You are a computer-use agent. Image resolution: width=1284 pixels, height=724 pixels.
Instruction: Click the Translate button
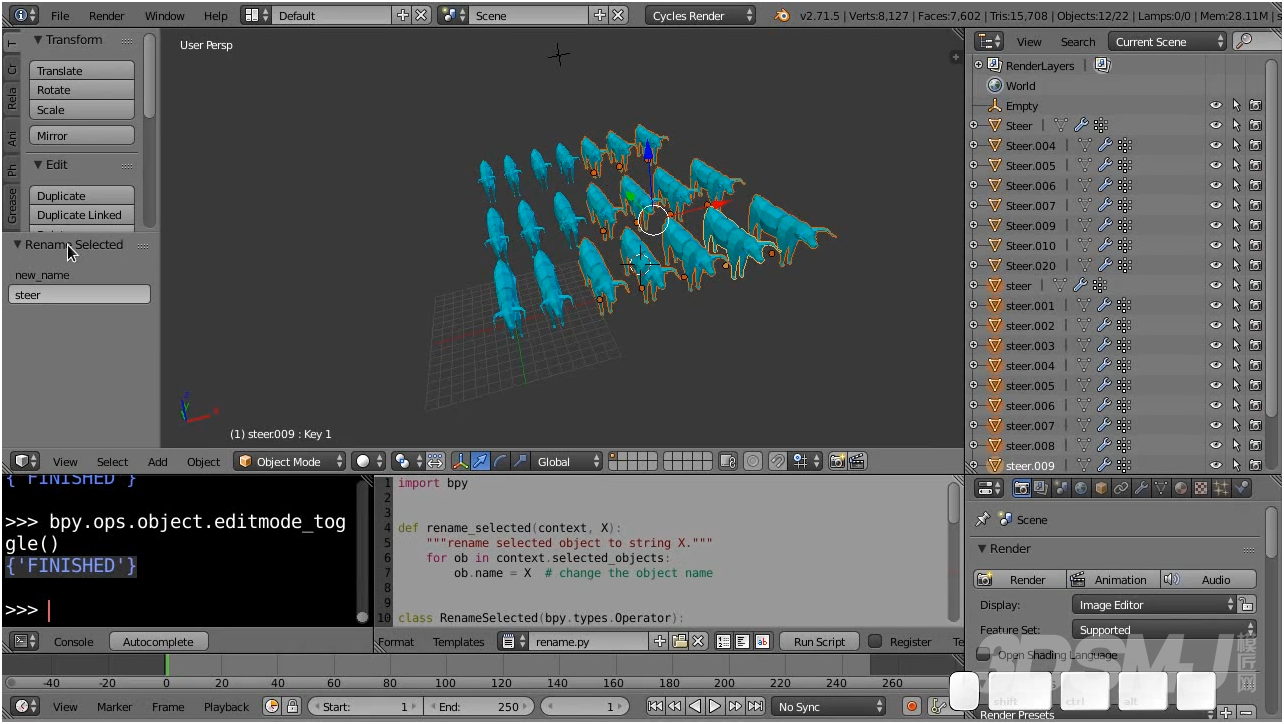point(82,70)
